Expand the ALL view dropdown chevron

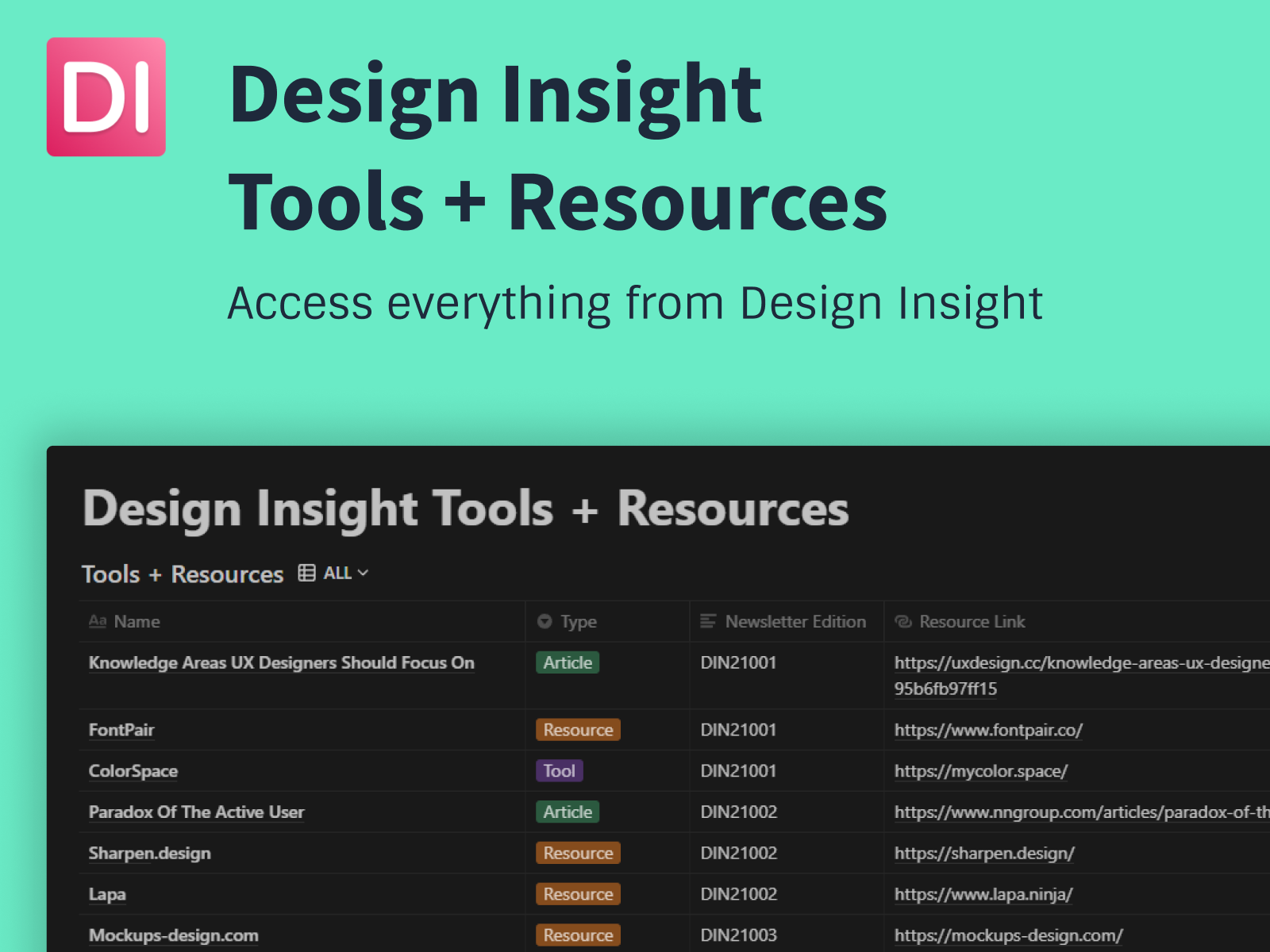(x=364, y=573)
